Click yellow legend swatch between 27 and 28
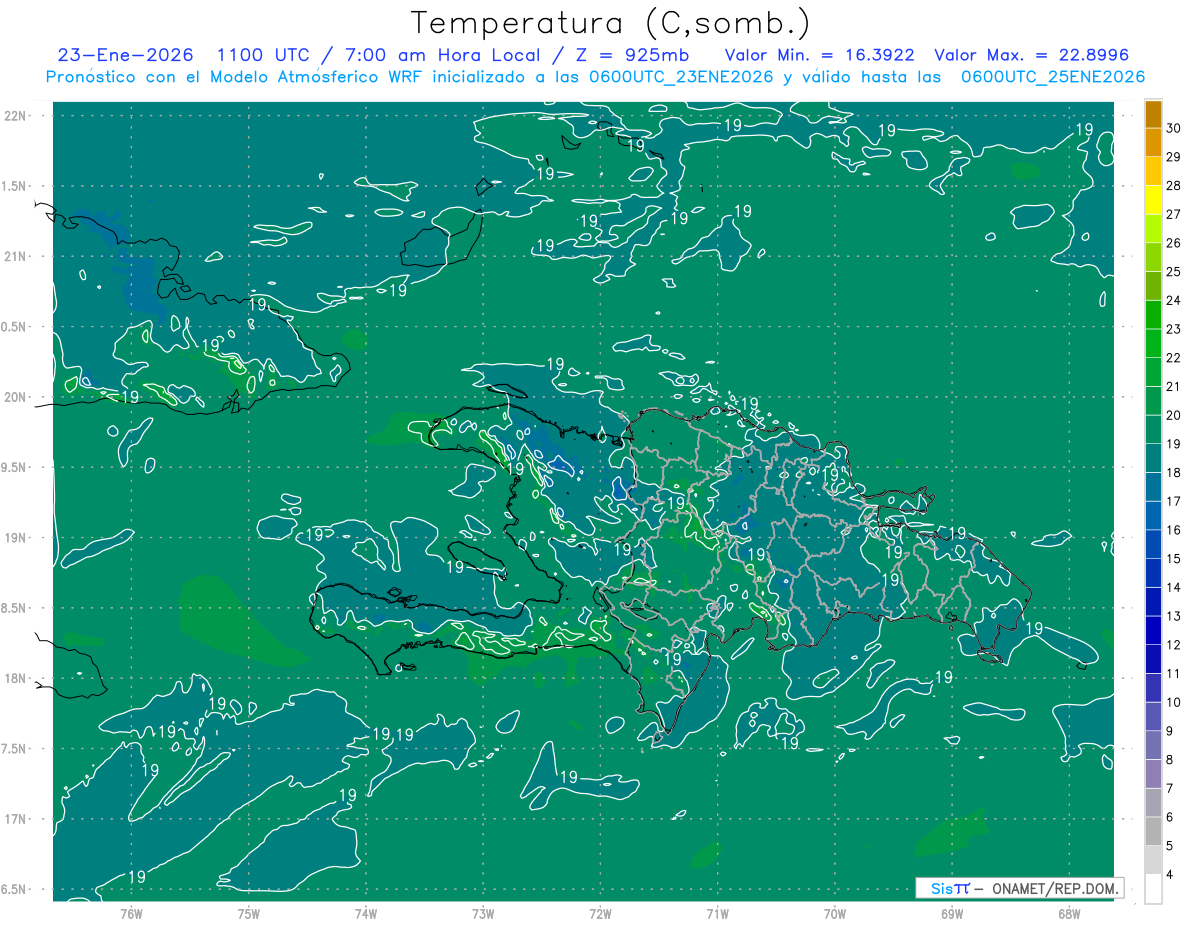 point(1153,201)
